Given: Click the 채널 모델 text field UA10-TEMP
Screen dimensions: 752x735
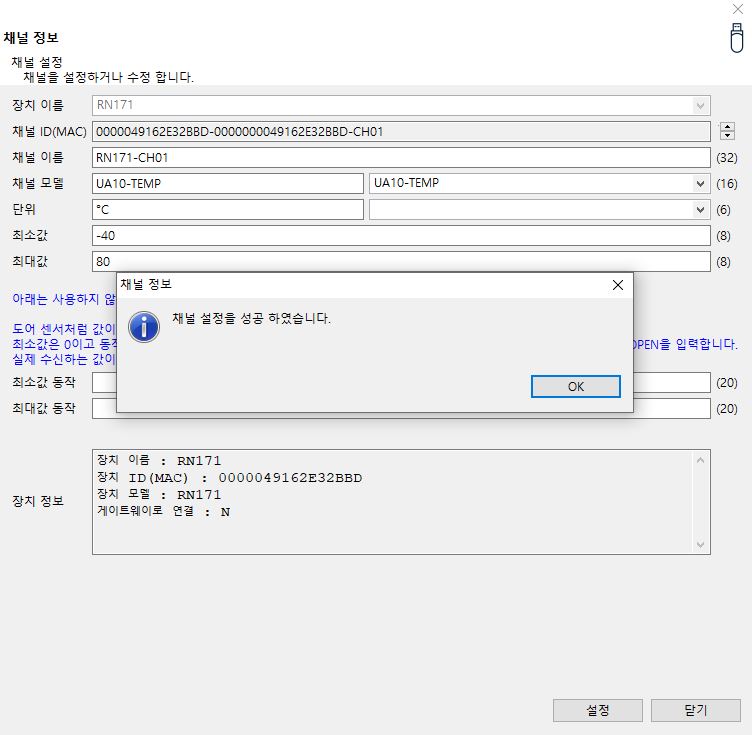Looking at the screenshot, I should [x=228, y=184].
